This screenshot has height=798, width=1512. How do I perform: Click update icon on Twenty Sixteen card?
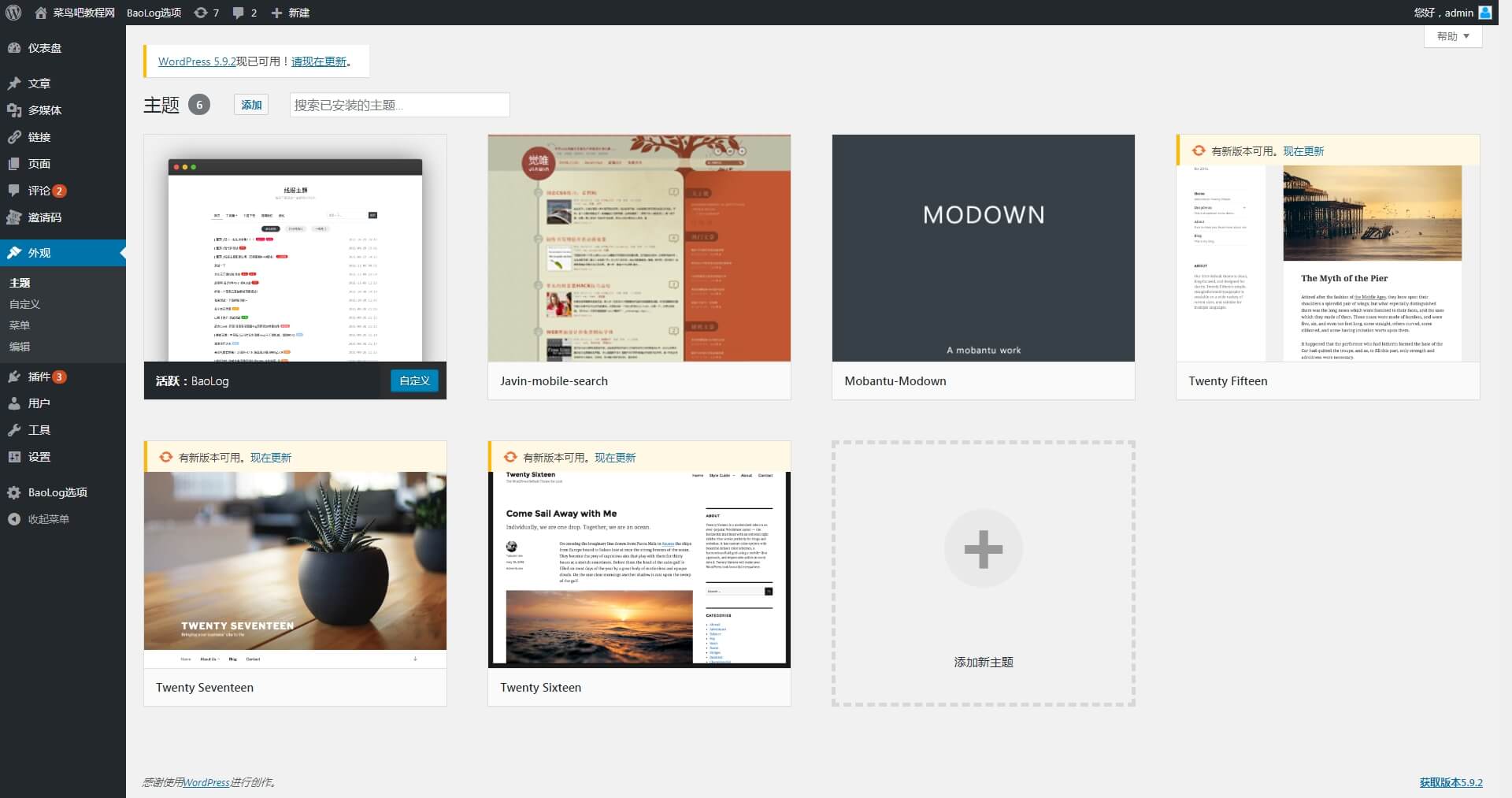click(510, 457)
